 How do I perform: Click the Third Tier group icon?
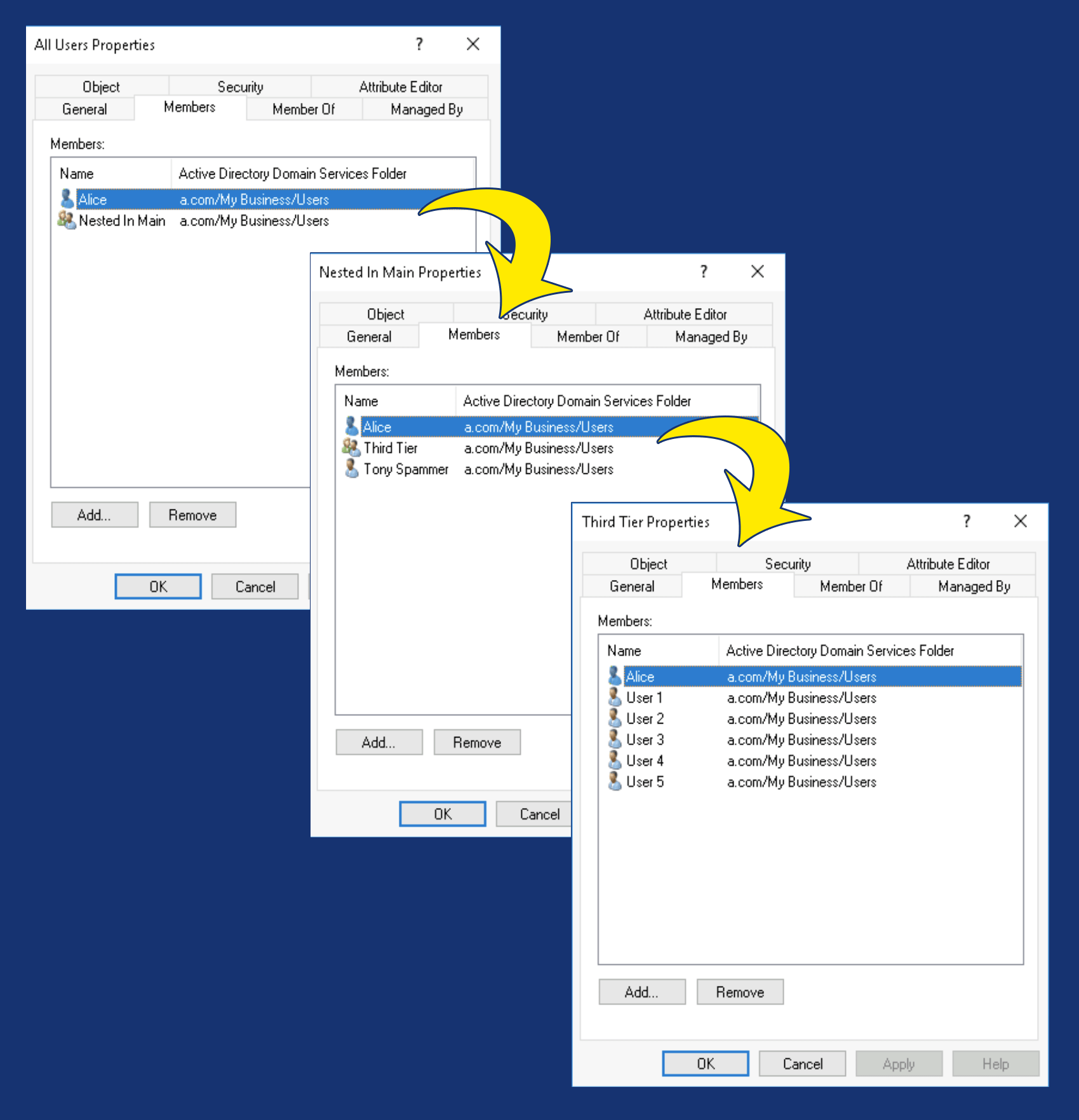pyautogui.click(x=351, y=448)
